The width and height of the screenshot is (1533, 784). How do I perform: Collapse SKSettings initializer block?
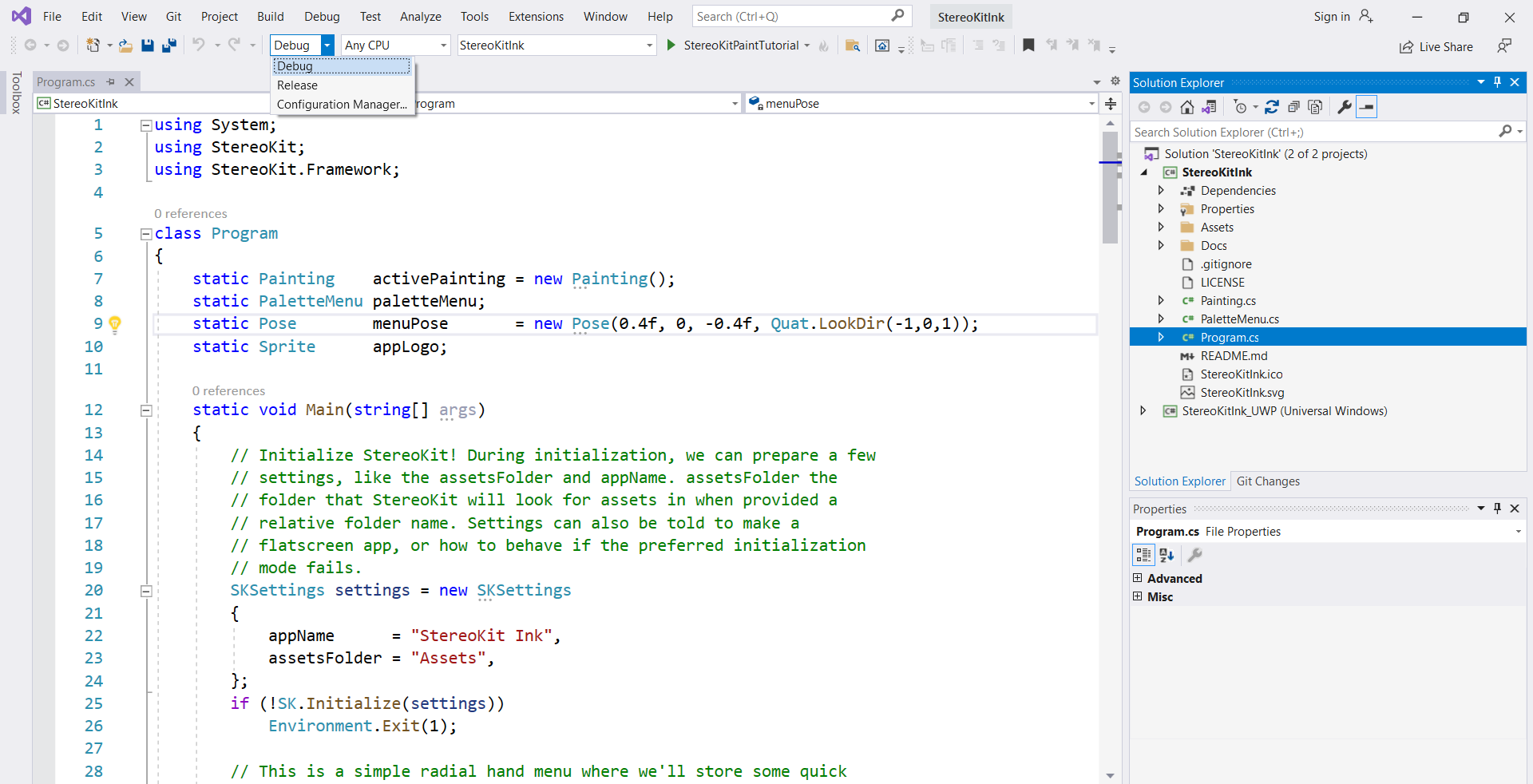[146, 591]
